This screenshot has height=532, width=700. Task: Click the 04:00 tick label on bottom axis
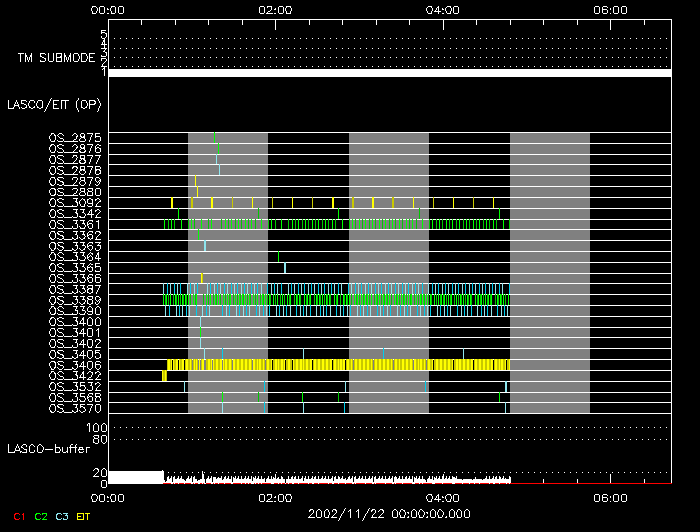coord(442,497)
